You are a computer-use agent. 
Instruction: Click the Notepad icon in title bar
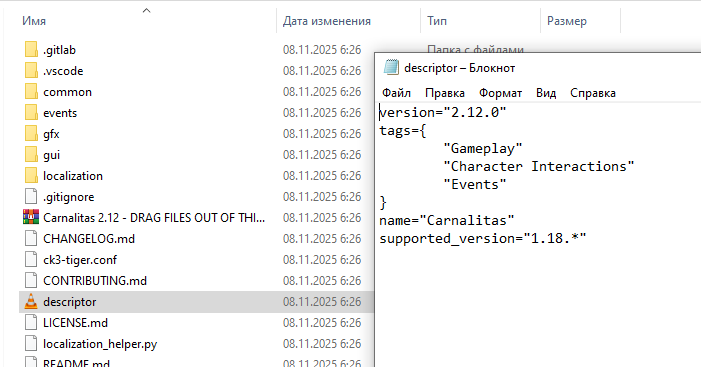[391, 67]
